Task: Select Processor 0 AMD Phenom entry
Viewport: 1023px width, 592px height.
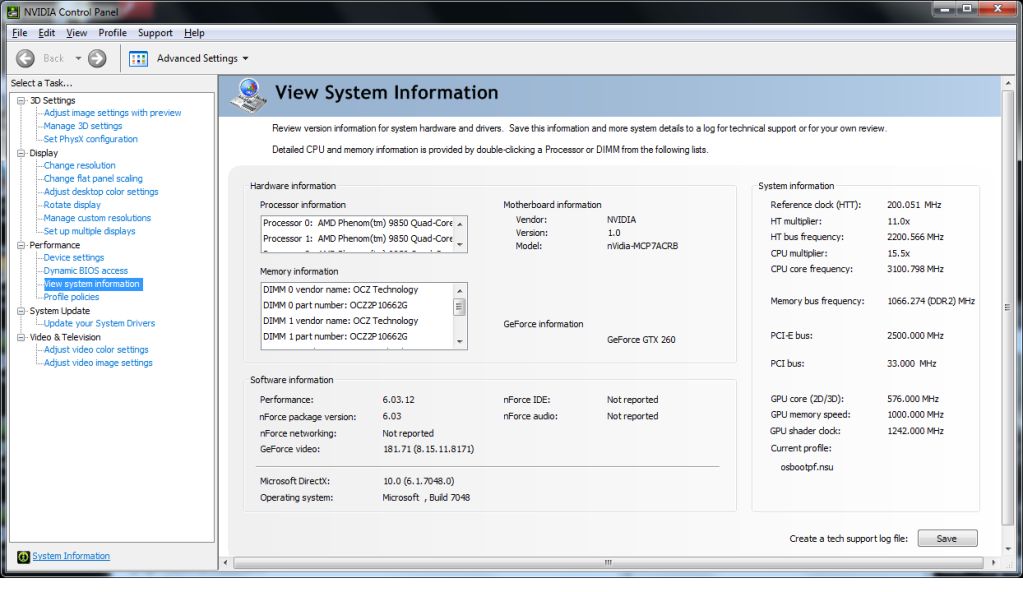Action: tap(358, 223)
